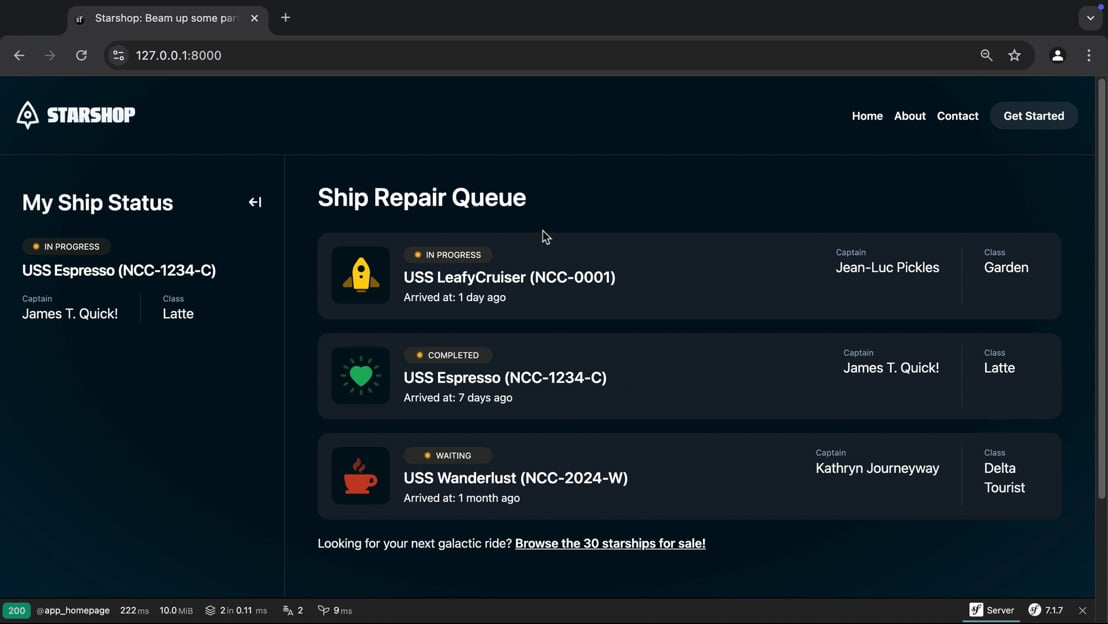Go to the About page
This screenshot has height=624, width=1108.
[909, 116]
